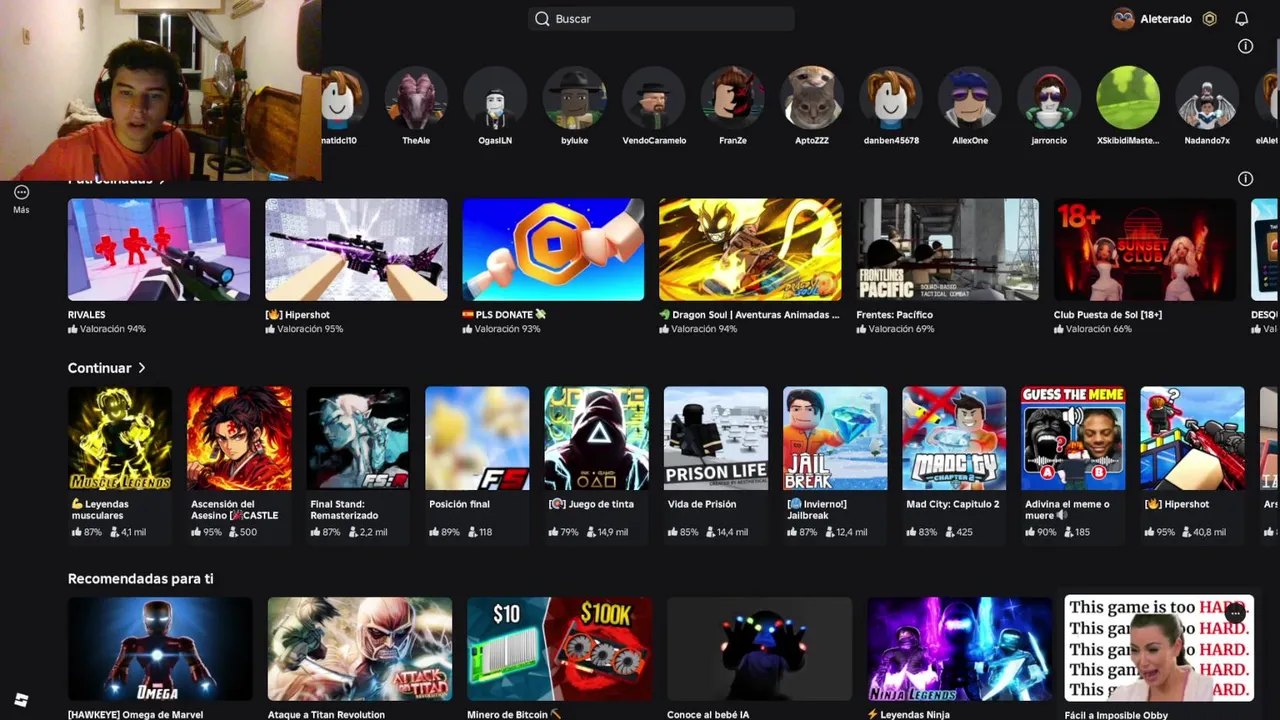Open the Aleterado profile avatar
The height and width of the screenshot is (720, 1280).
1123,19
